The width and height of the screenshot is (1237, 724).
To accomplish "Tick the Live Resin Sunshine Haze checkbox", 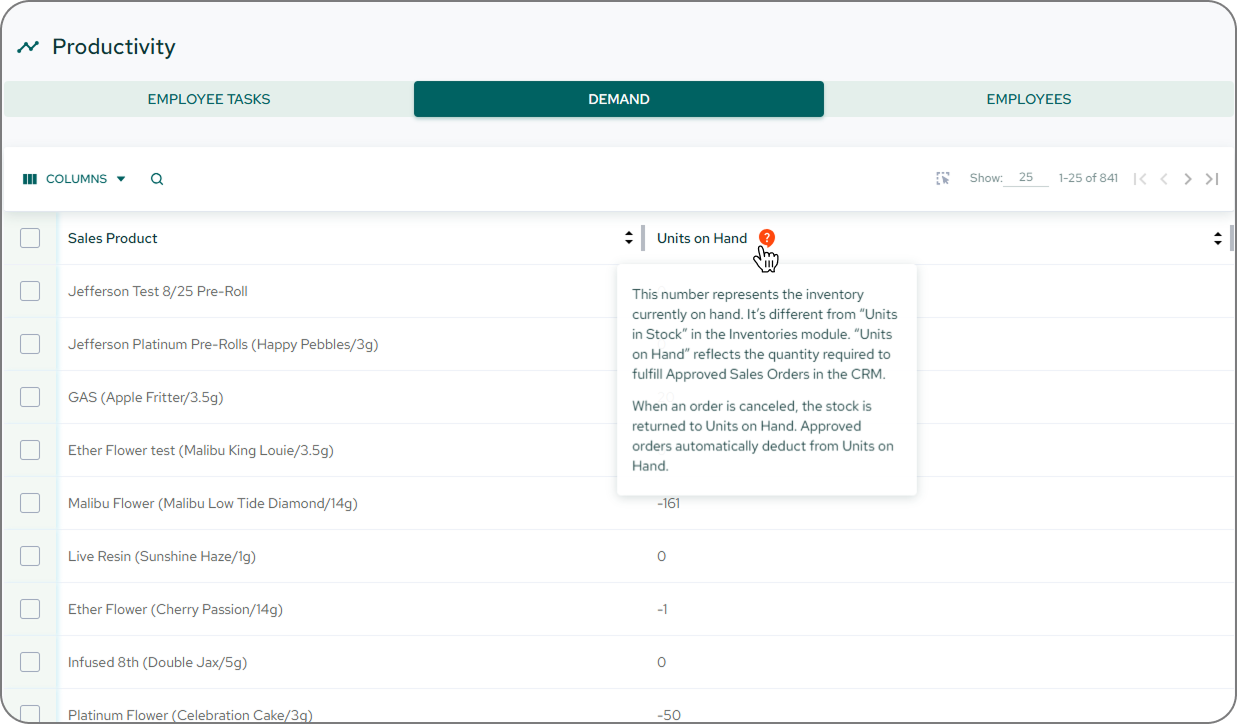I will click(30, 556).
